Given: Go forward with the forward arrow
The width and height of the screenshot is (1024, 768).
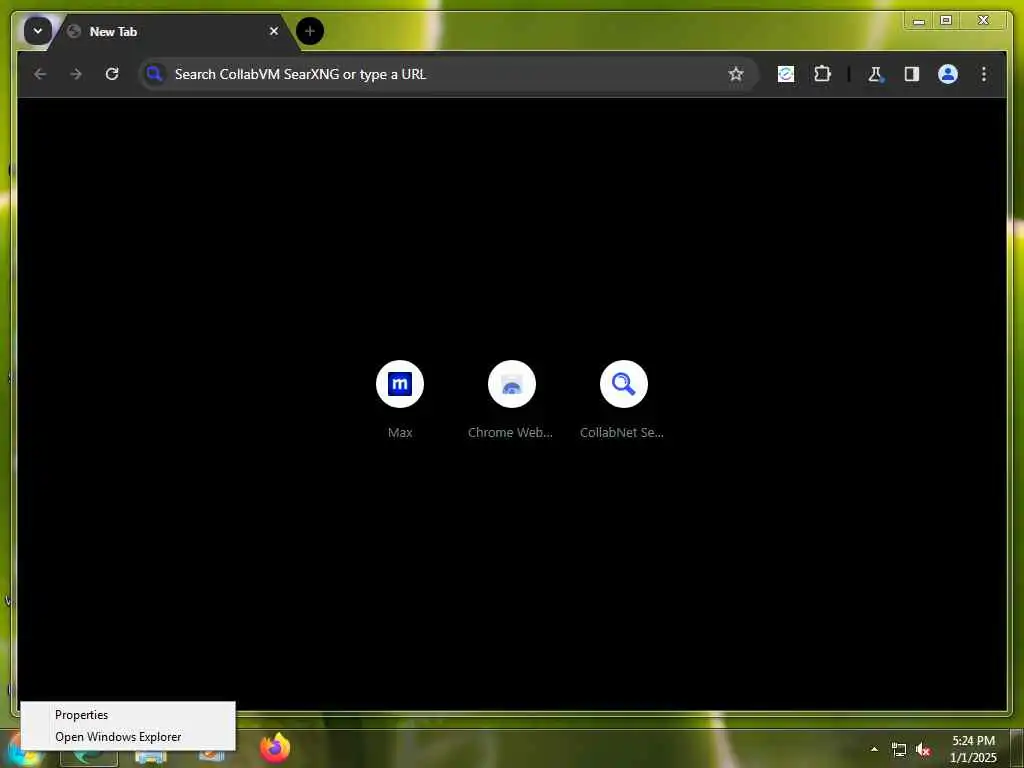Looking at the screenshot, I should tap(76, 74).
